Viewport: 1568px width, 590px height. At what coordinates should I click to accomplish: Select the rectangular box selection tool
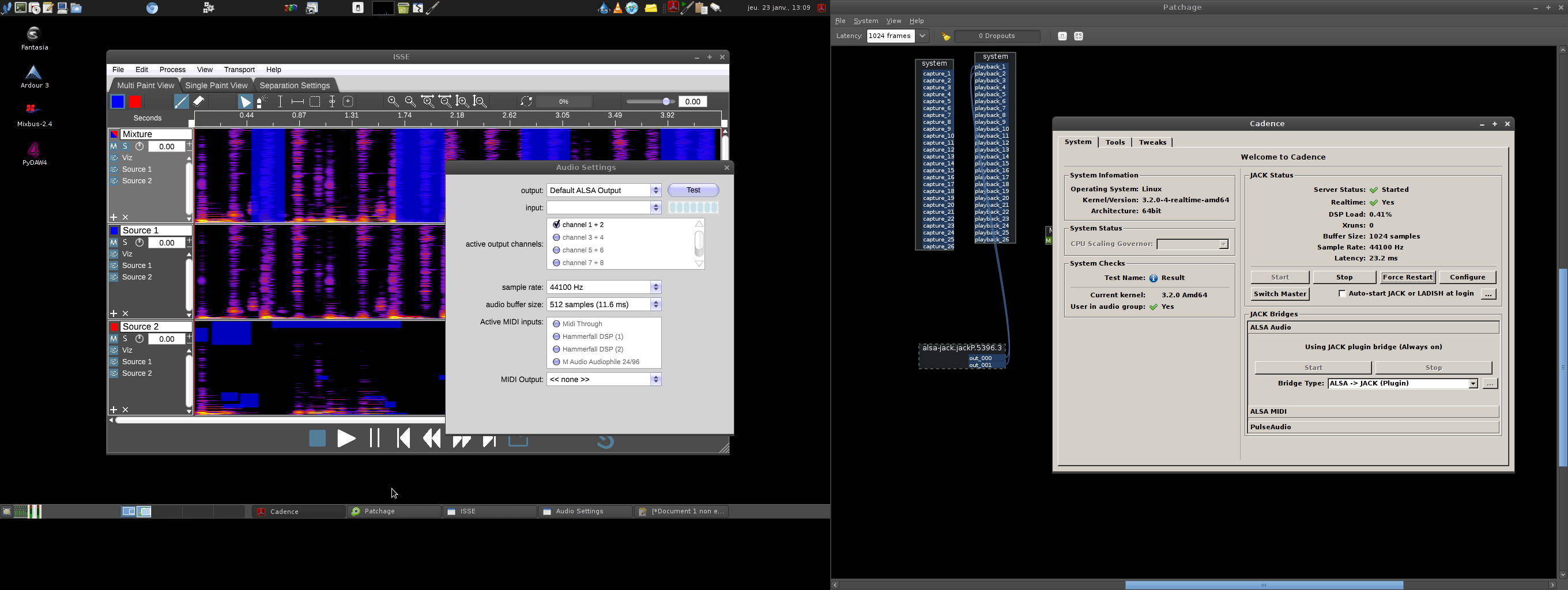[x=315, y=101]
